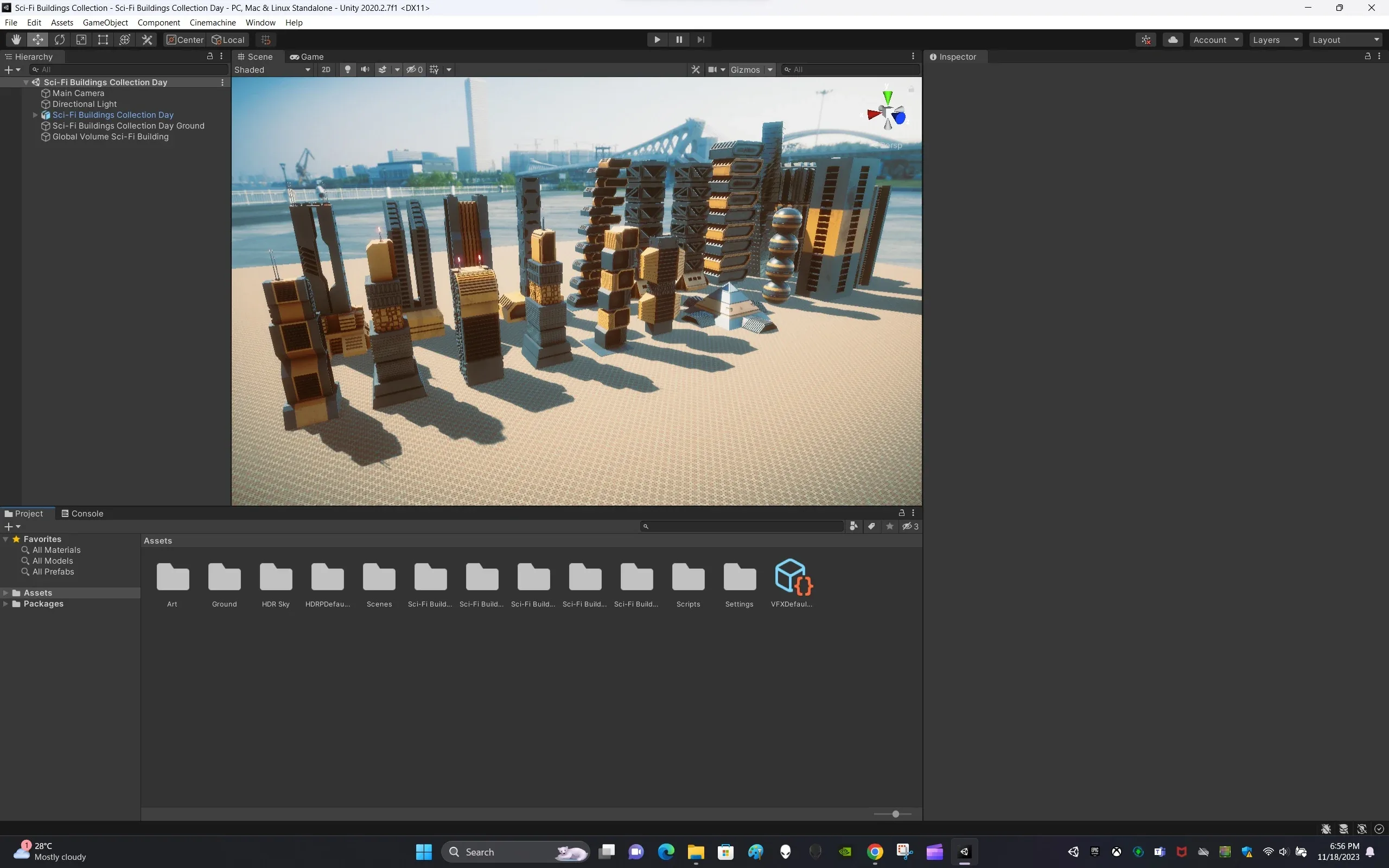Click the Local rotation button
The width and height of the screenshot is (1389, 868).
pyautogui.click(x=228, y=40)
